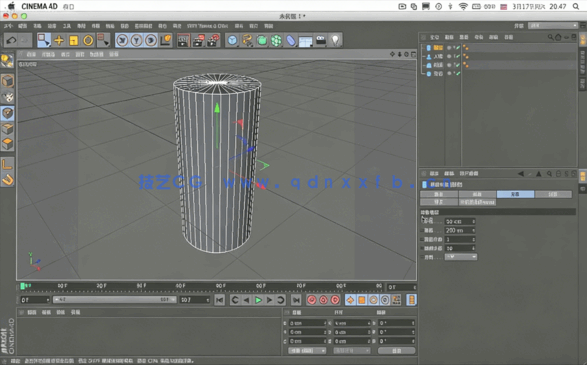Image resolution: width=587 pixels, height=365 pixels.
Task: Switch to the highlighted Object tab in attributes
Action: [515, 194]
